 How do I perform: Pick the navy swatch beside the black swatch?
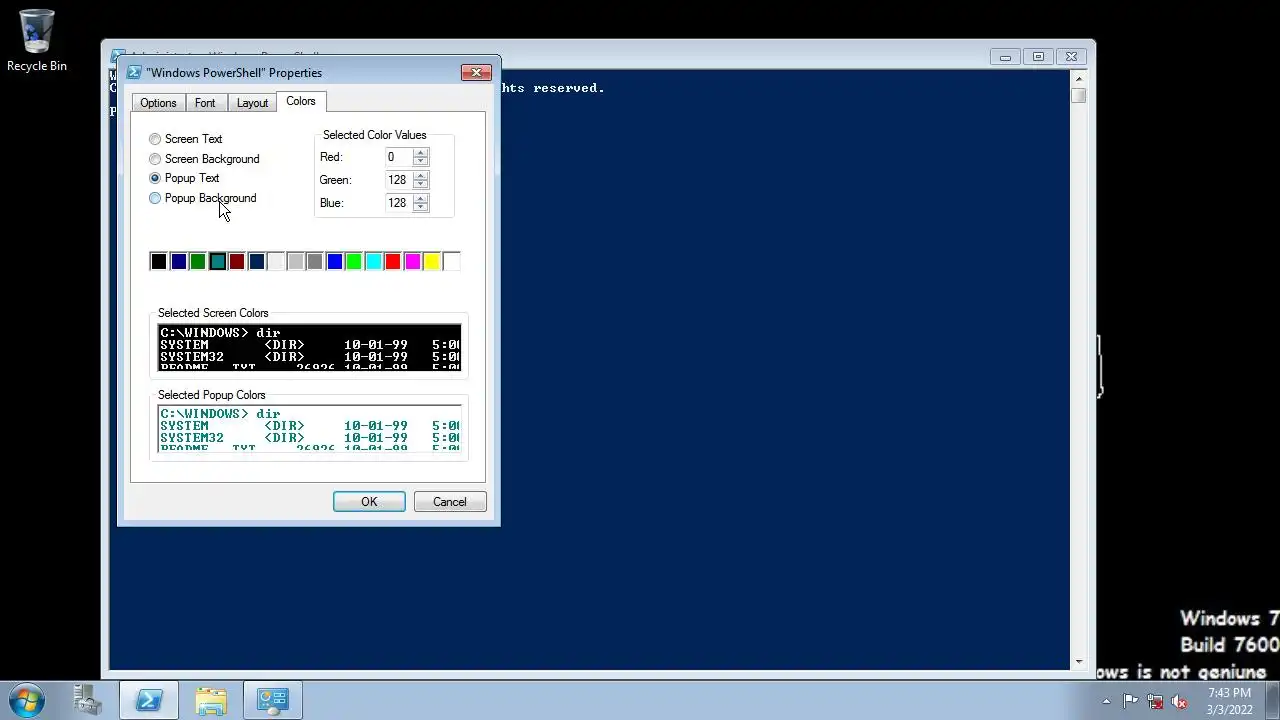click(x=178, y=262)
